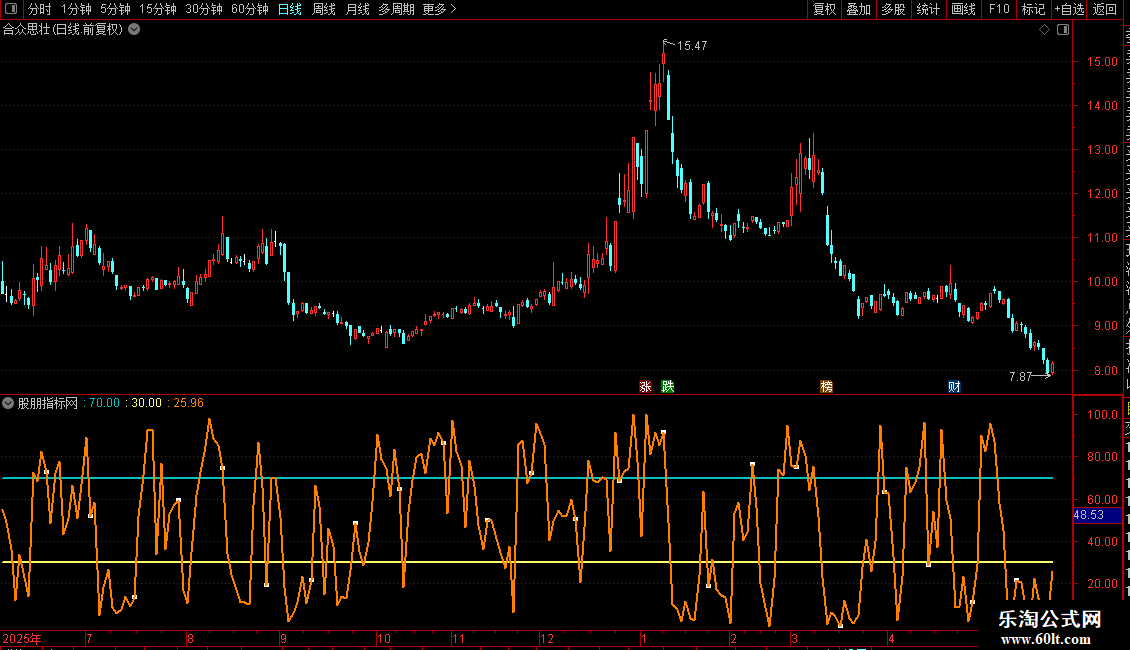Expand the 更多 periods menu

[x=439, y=9]
